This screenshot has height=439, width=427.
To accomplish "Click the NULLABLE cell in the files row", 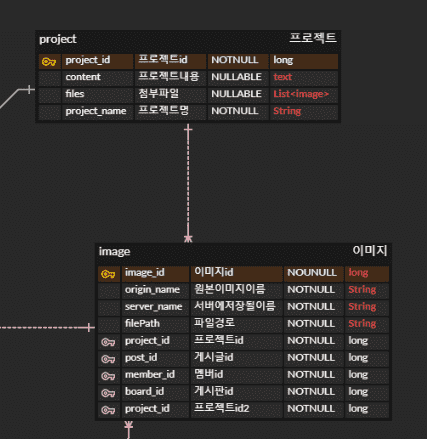I will tap(238, 95).
